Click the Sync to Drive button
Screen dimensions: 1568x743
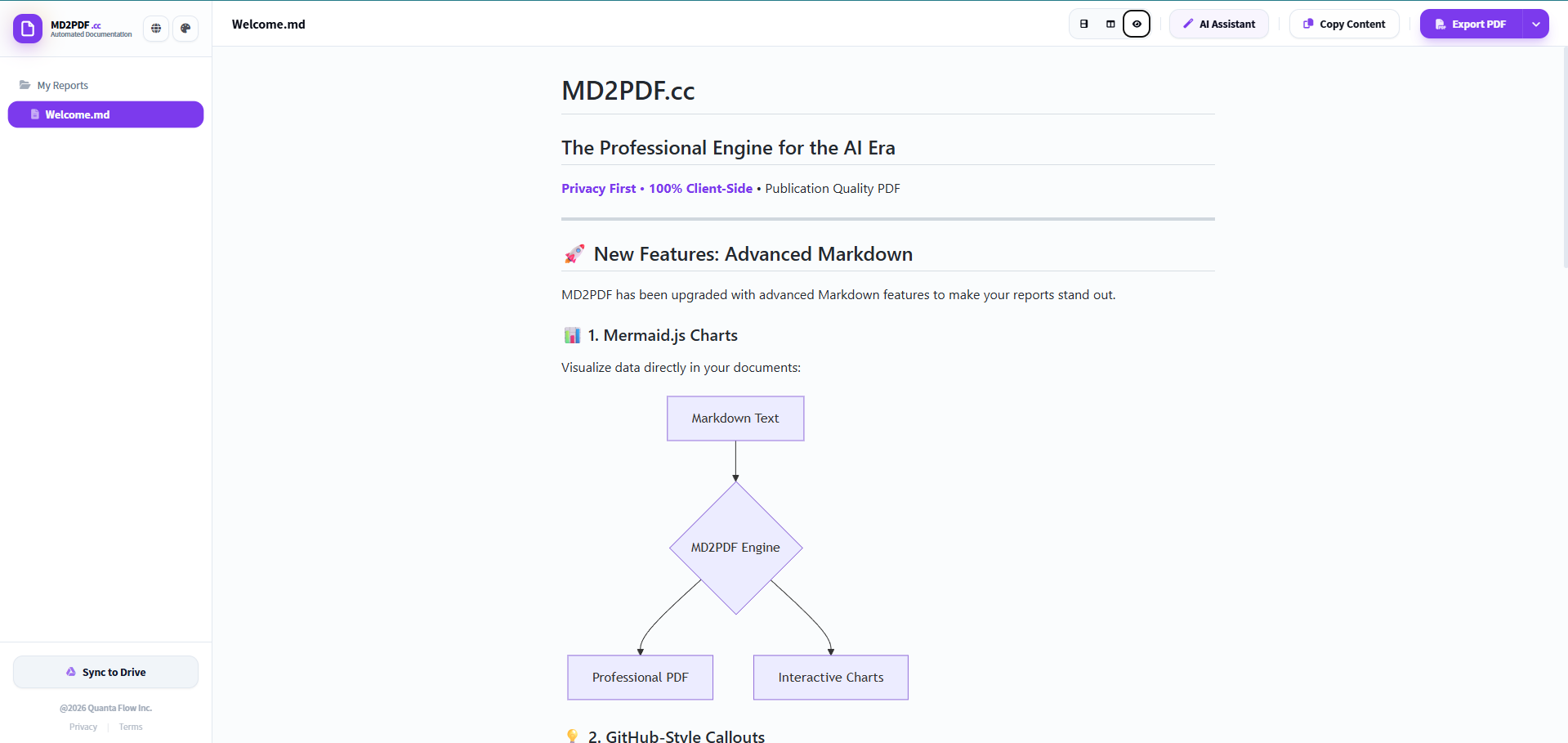(105, 672)
